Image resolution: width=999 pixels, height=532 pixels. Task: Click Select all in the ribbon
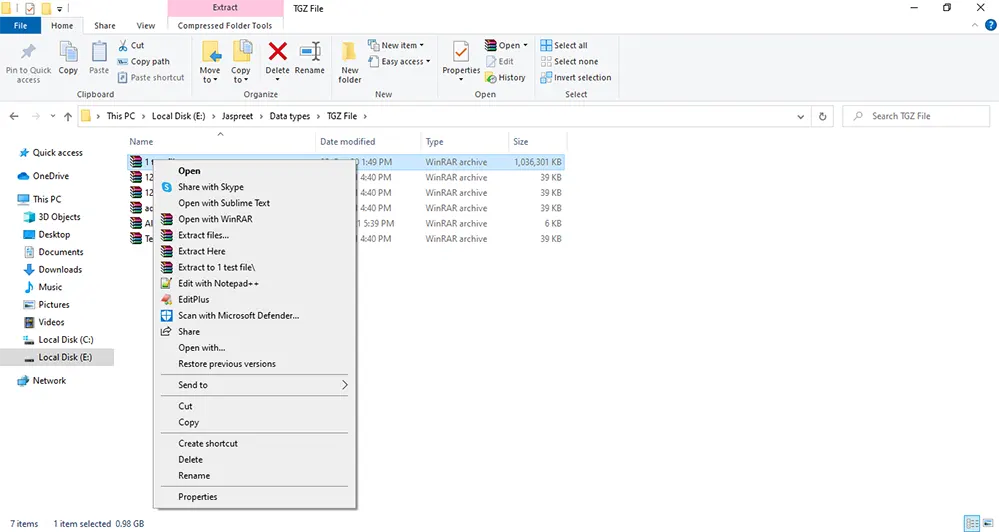tap(564, 45)
